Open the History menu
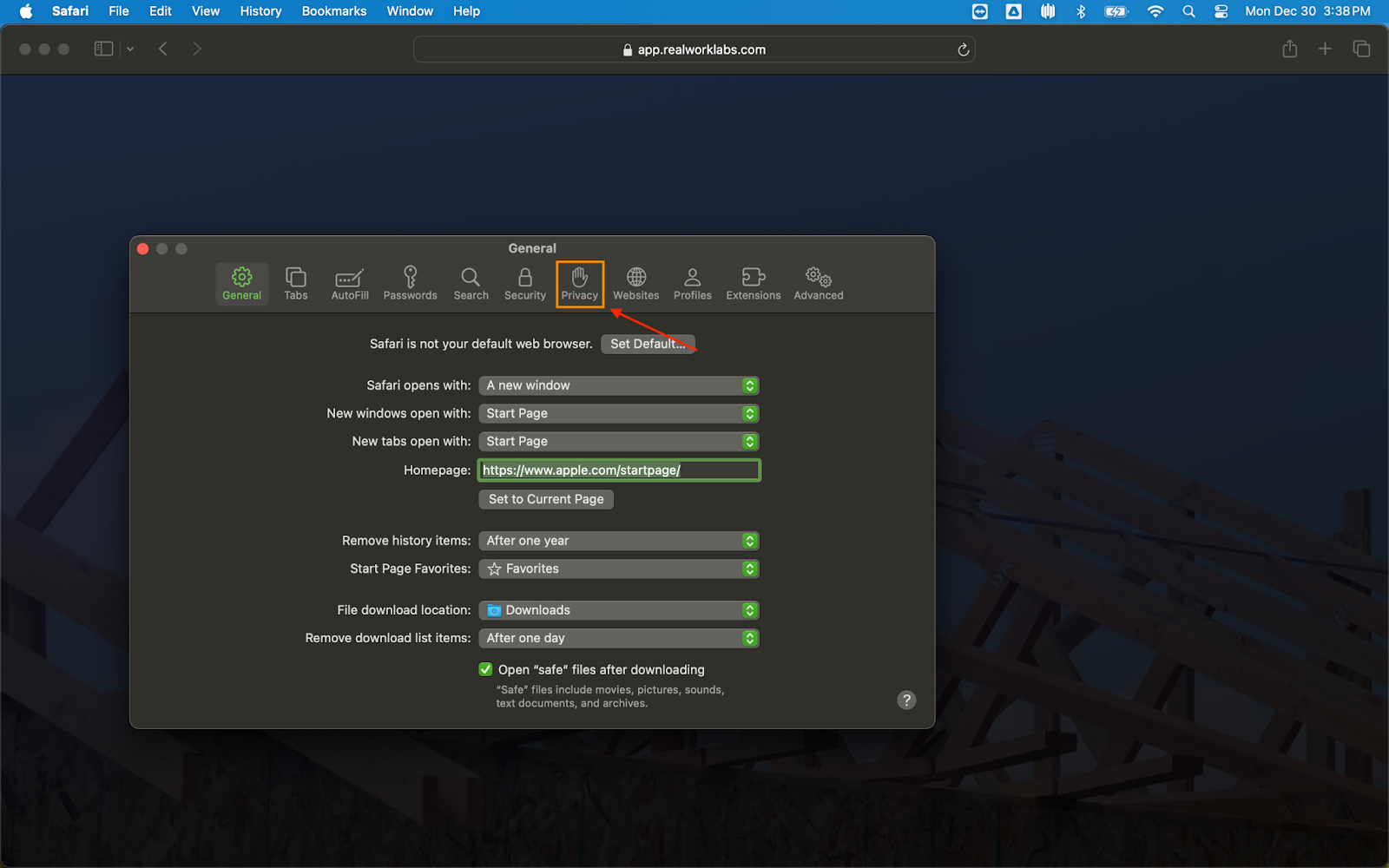The width and height of the screenshot is (1389, 868). point(260,11)
